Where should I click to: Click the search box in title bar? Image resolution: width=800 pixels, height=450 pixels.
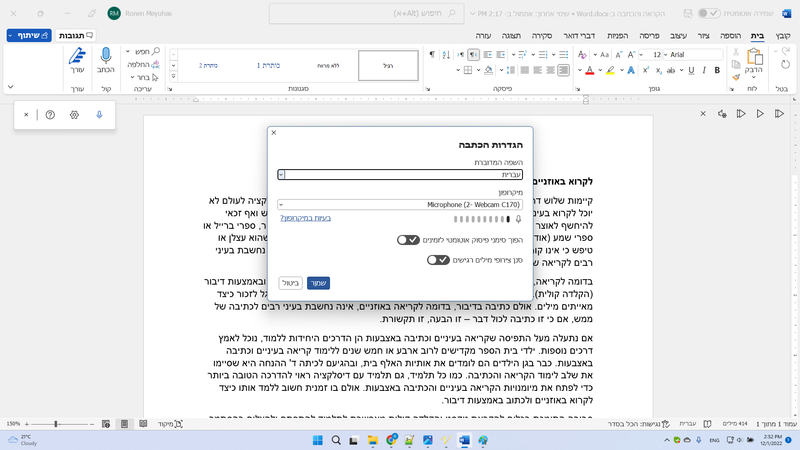click(366, 13)
